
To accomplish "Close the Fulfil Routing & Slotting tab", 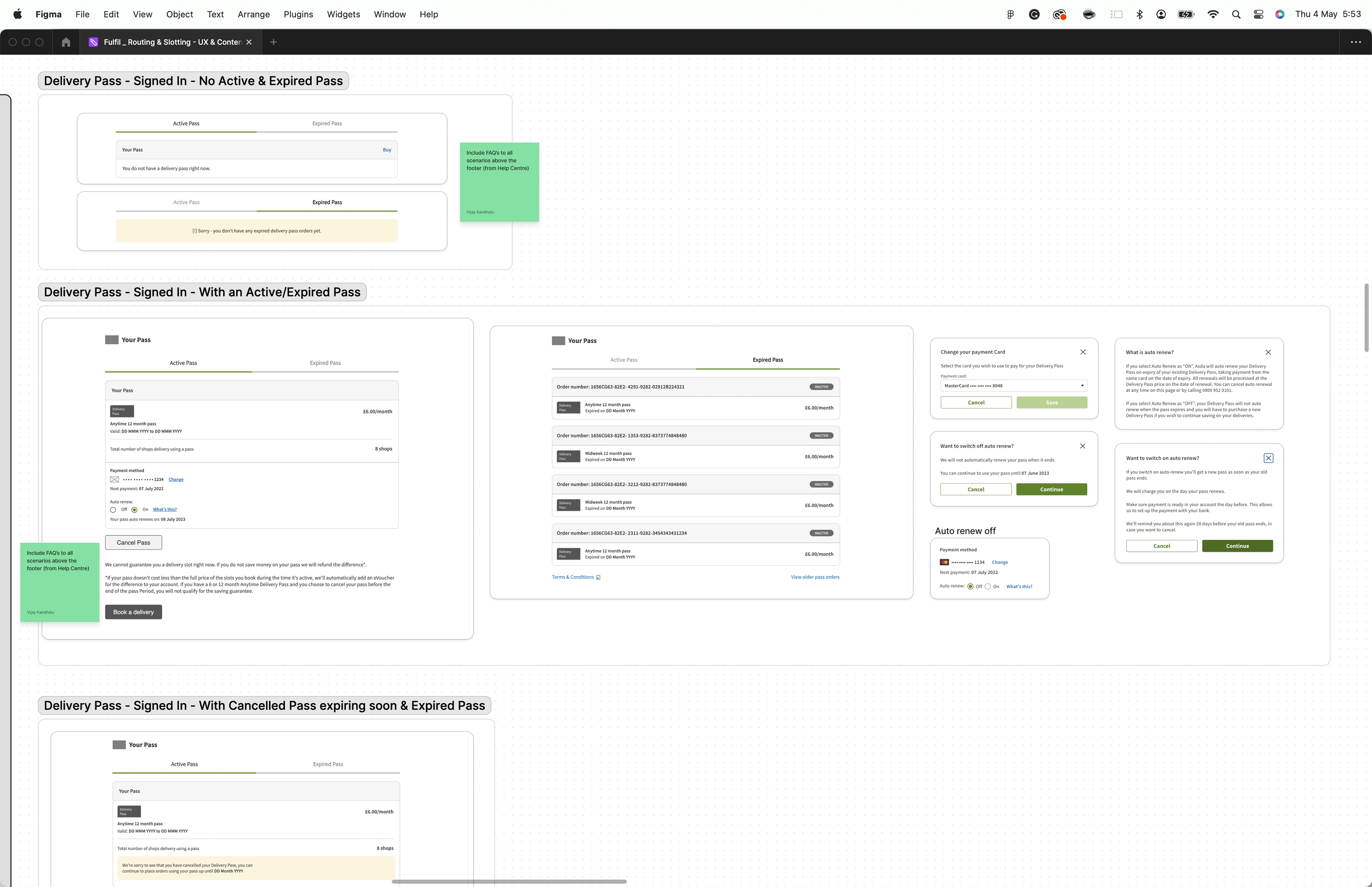I will click(249, 42).
